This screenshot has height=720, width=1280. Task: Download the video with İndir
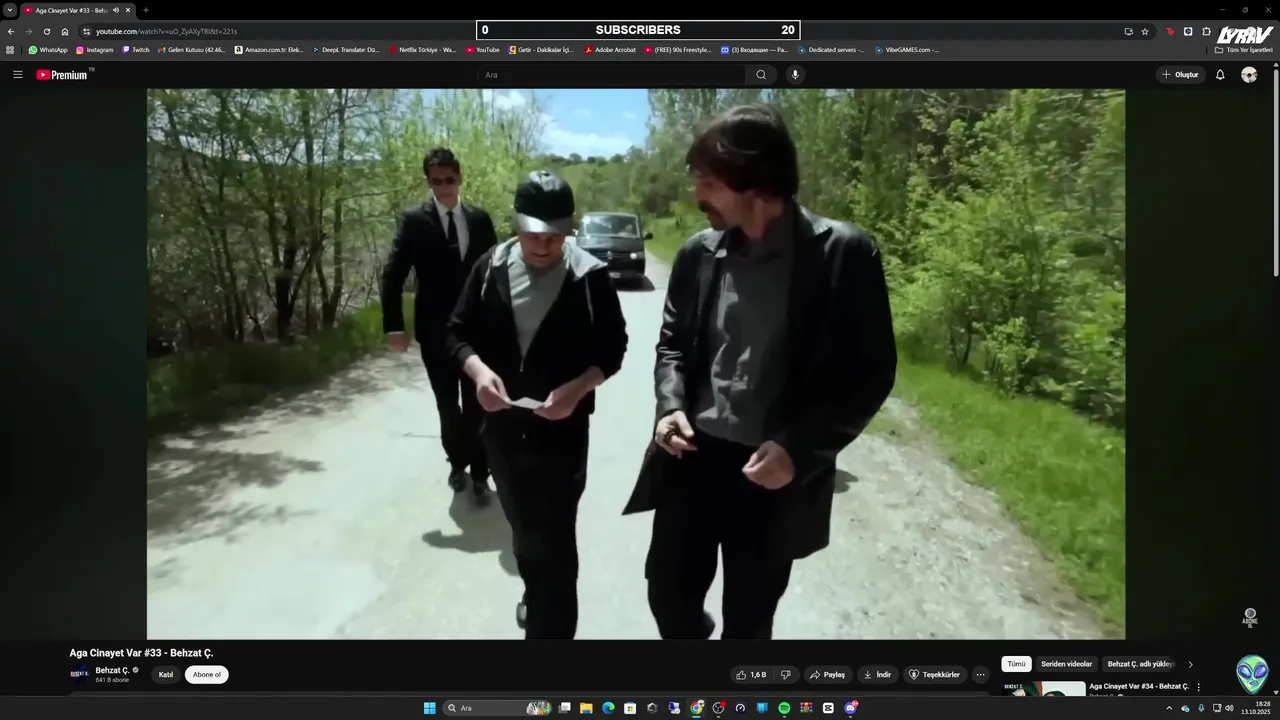[877, 675]
